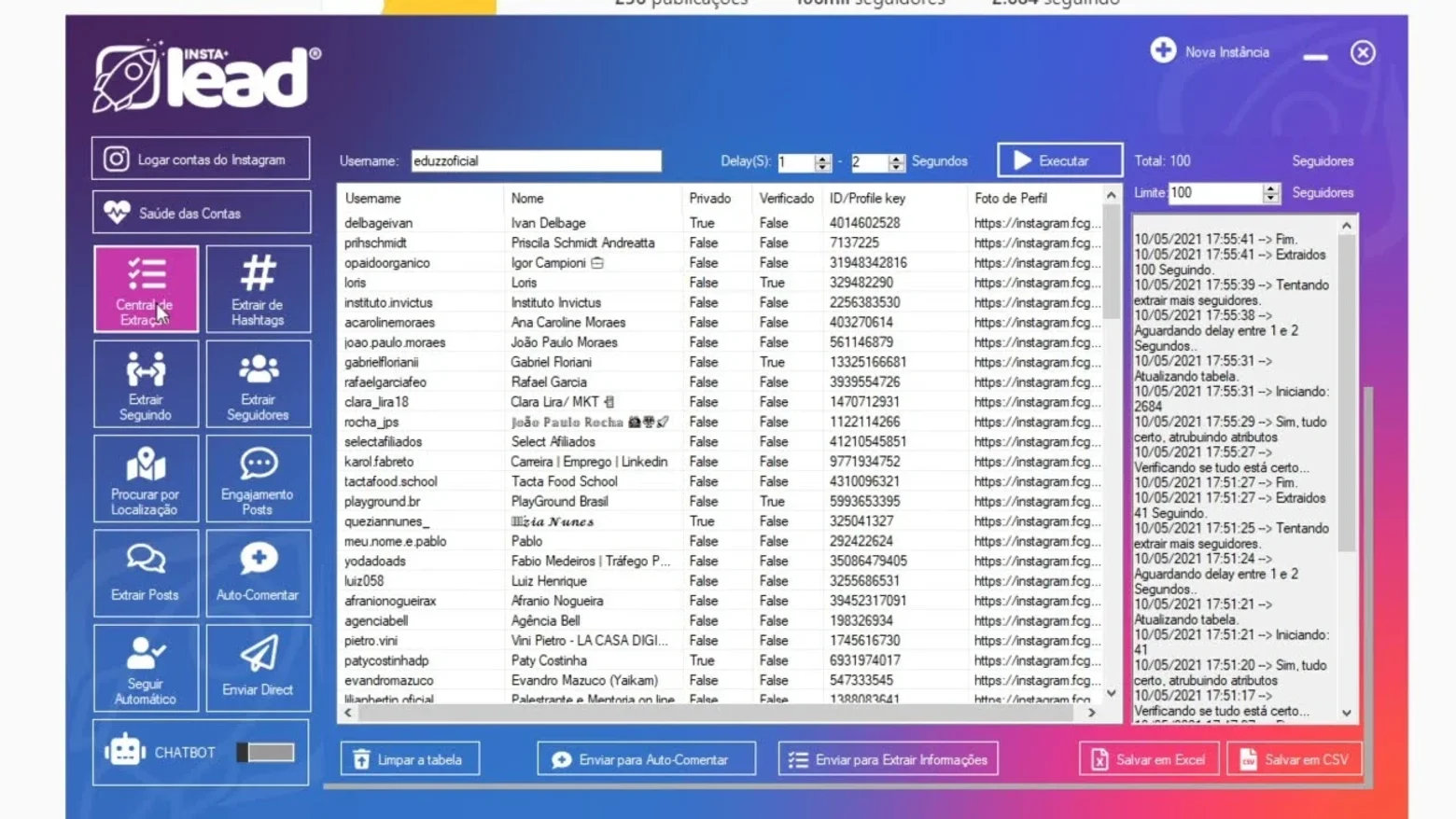Focus the Username input field

536,160
